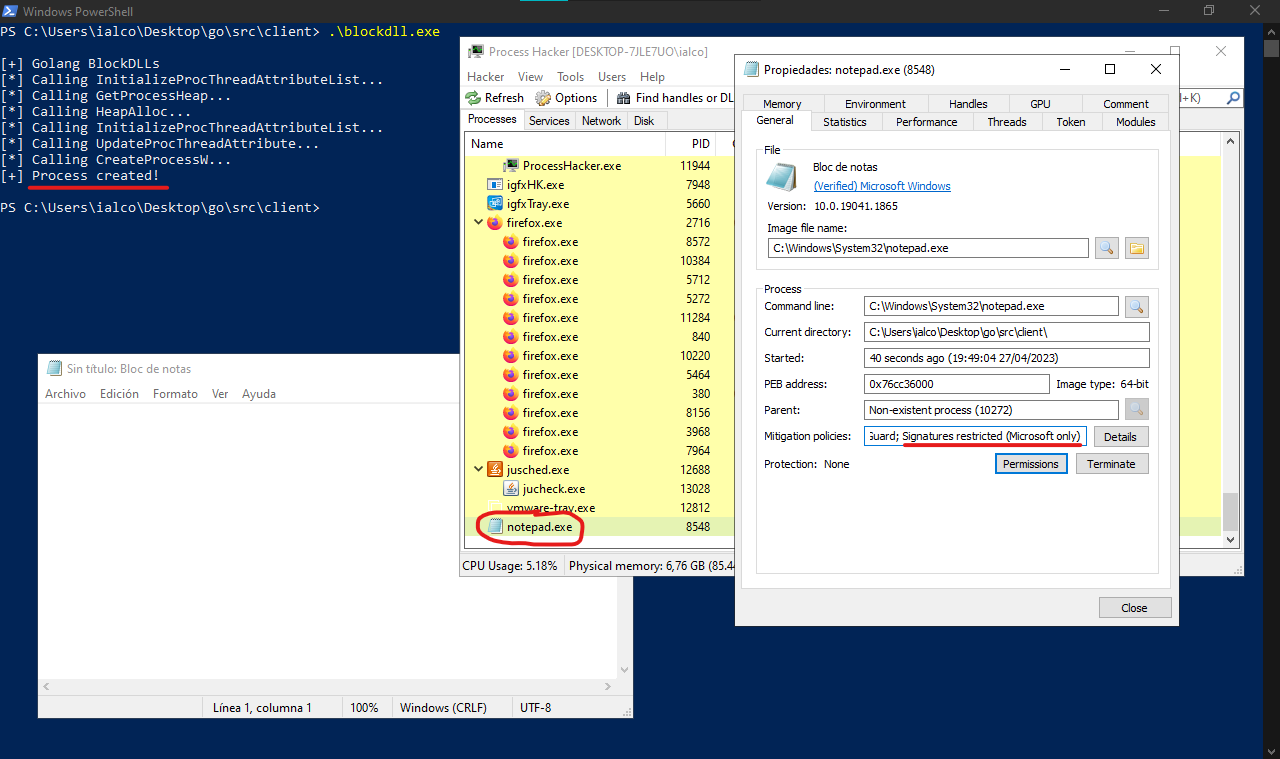
Task: Open Options gear in Process Hacker toolbar
Action: pos(543,98)
